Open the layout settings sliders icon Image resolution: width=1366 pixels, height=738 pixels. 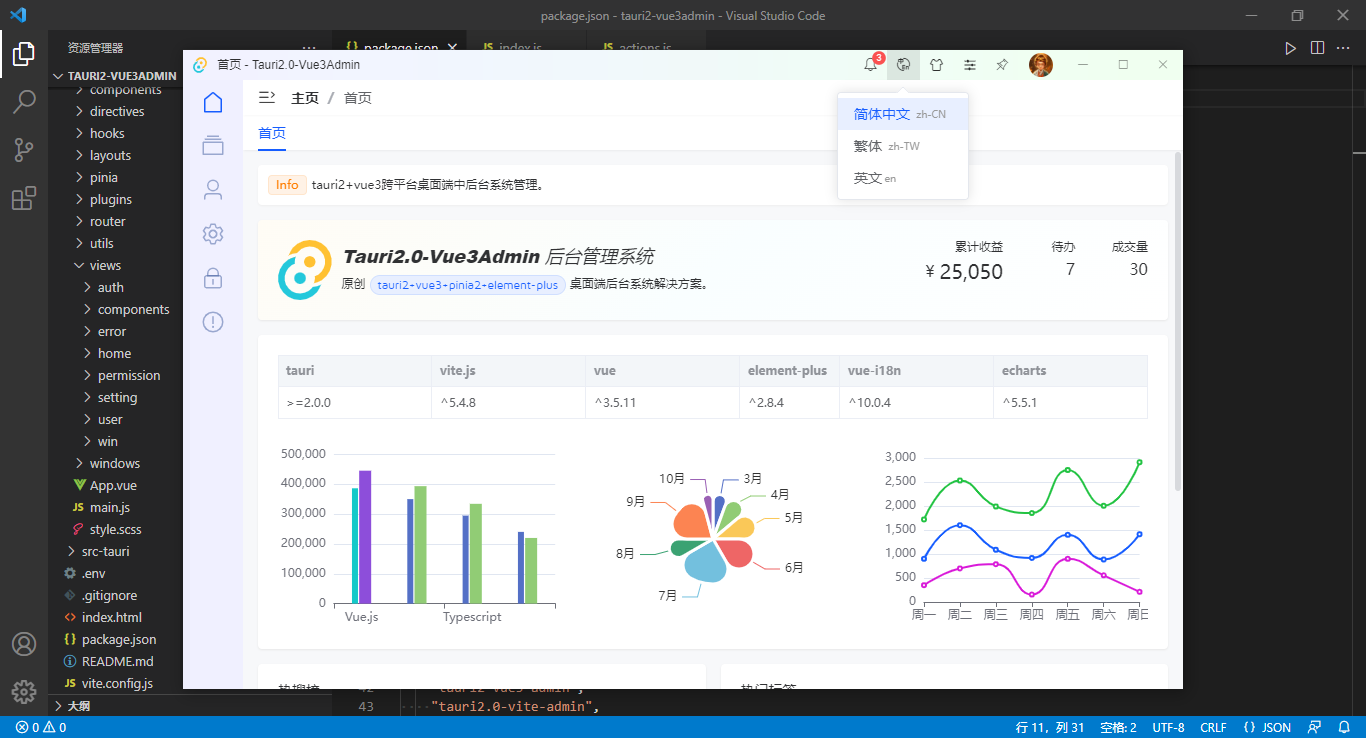(970, 65)
